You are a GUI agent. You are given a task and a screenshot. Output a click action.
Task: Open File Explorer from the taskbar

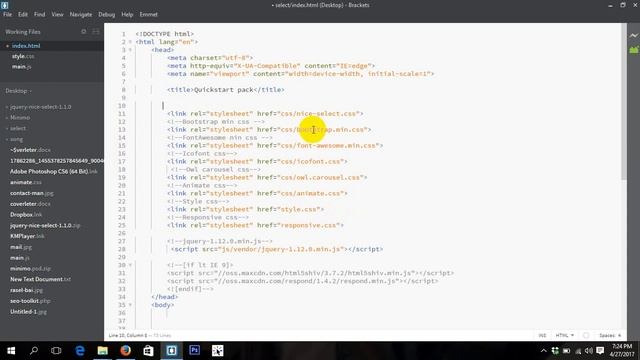[102, 351]
